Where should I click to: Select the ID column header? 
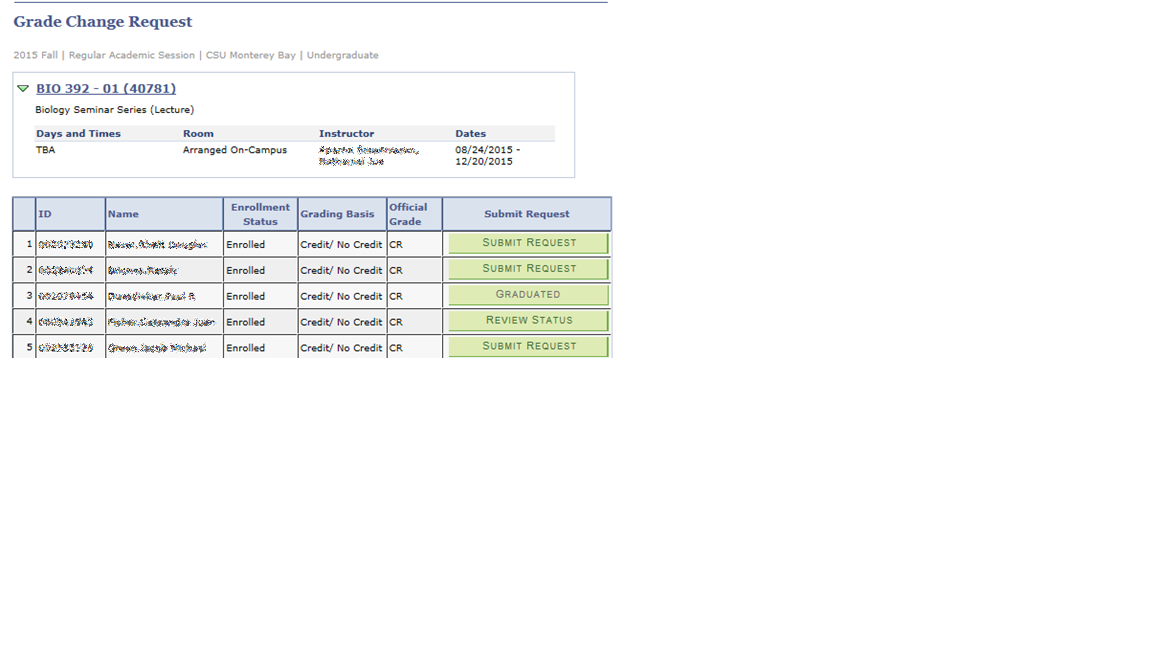click(45, 213)
